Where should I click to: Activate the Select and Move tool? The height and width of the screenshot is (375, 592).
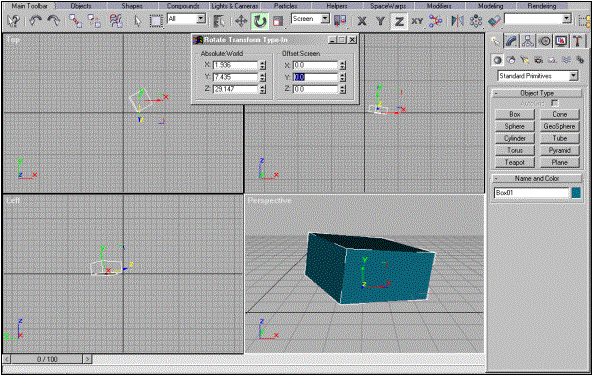(241, 21)
